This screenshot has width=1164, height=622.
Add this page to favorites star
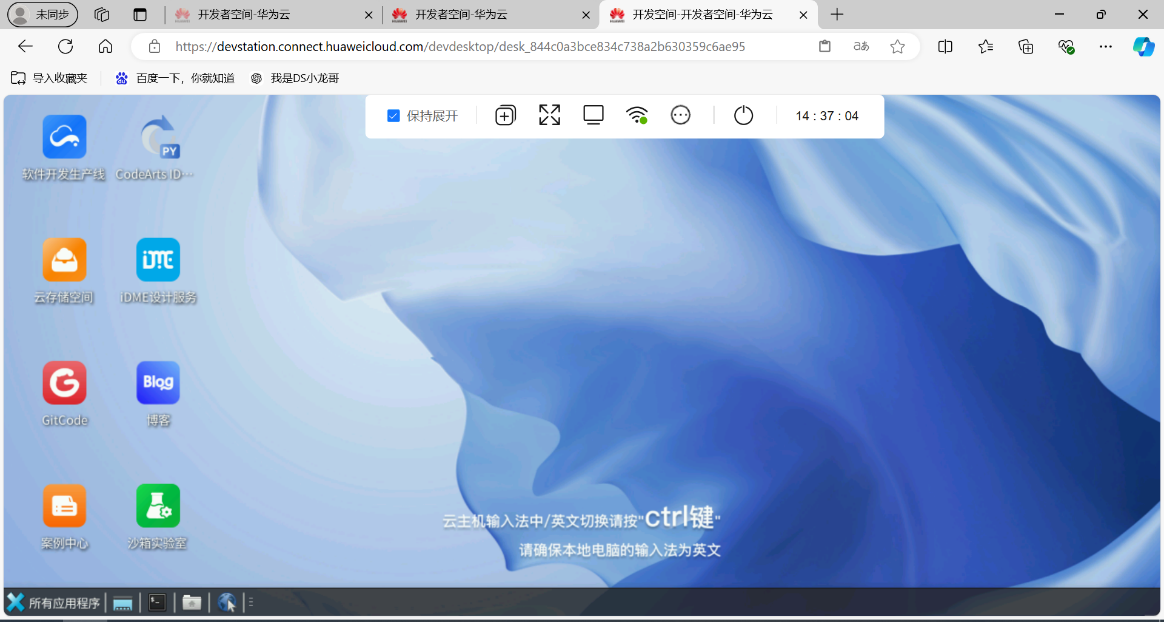click(x=897, y=47)
